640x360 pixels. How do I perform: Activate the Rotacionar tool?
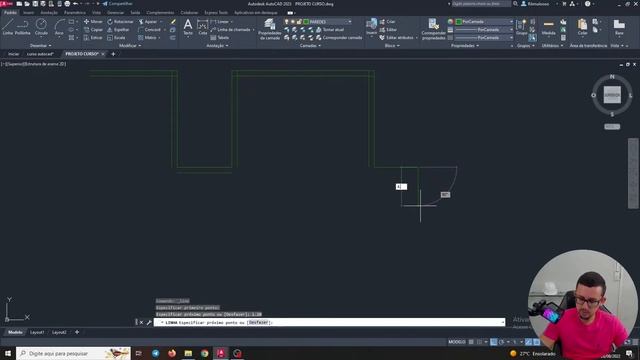(x=120, y=22)
